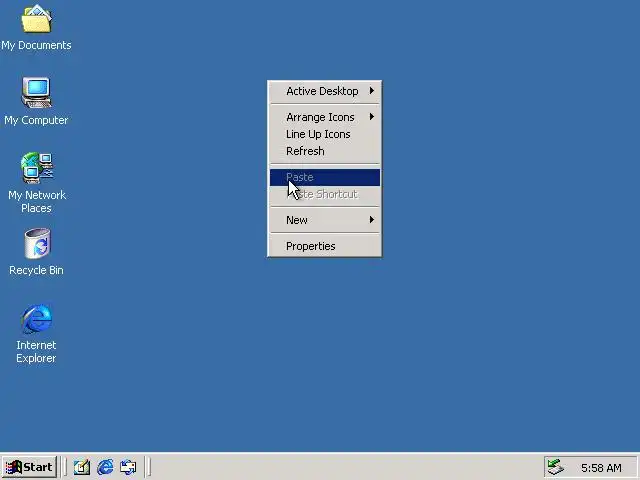Launch Internet Explorer from quick launch bar
This screenshot has height=480, width=640.
(x=105, y=467)
